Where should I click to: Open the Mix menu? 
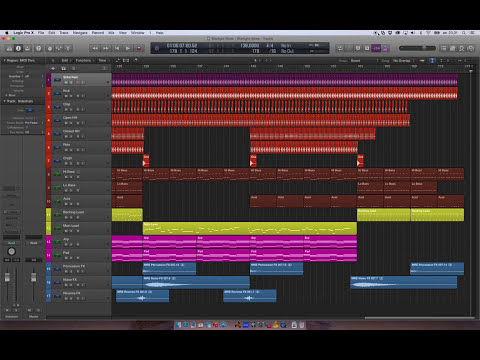111,33
